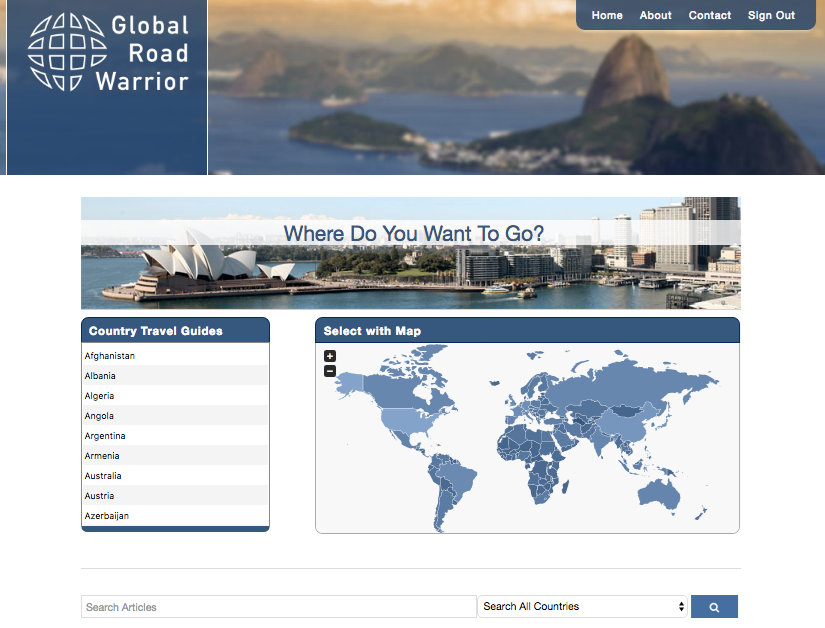Click Sign Out in top navigation

(x=771, y=15)
